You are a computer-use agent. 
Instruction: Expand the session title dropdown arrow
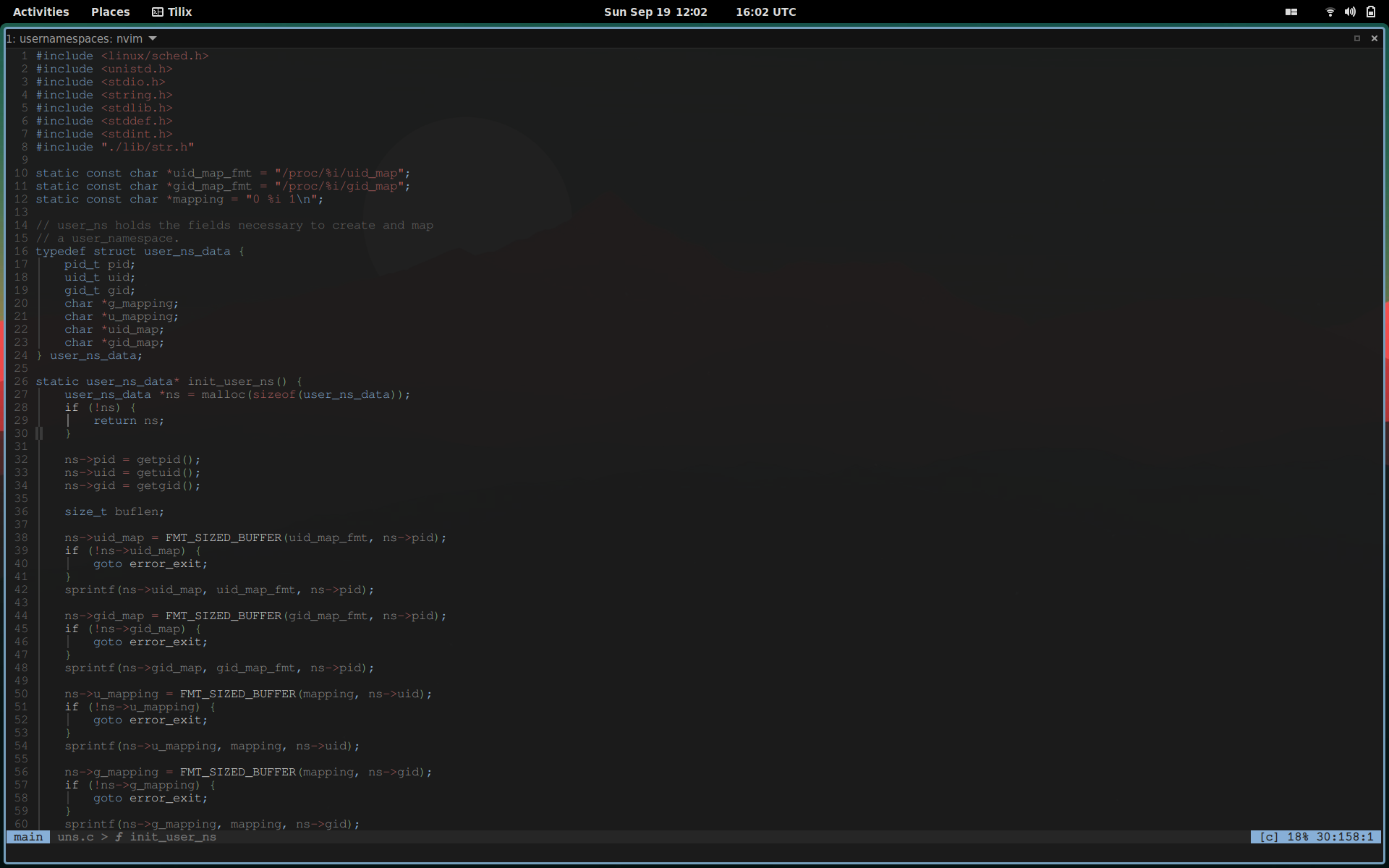[153, 38]
